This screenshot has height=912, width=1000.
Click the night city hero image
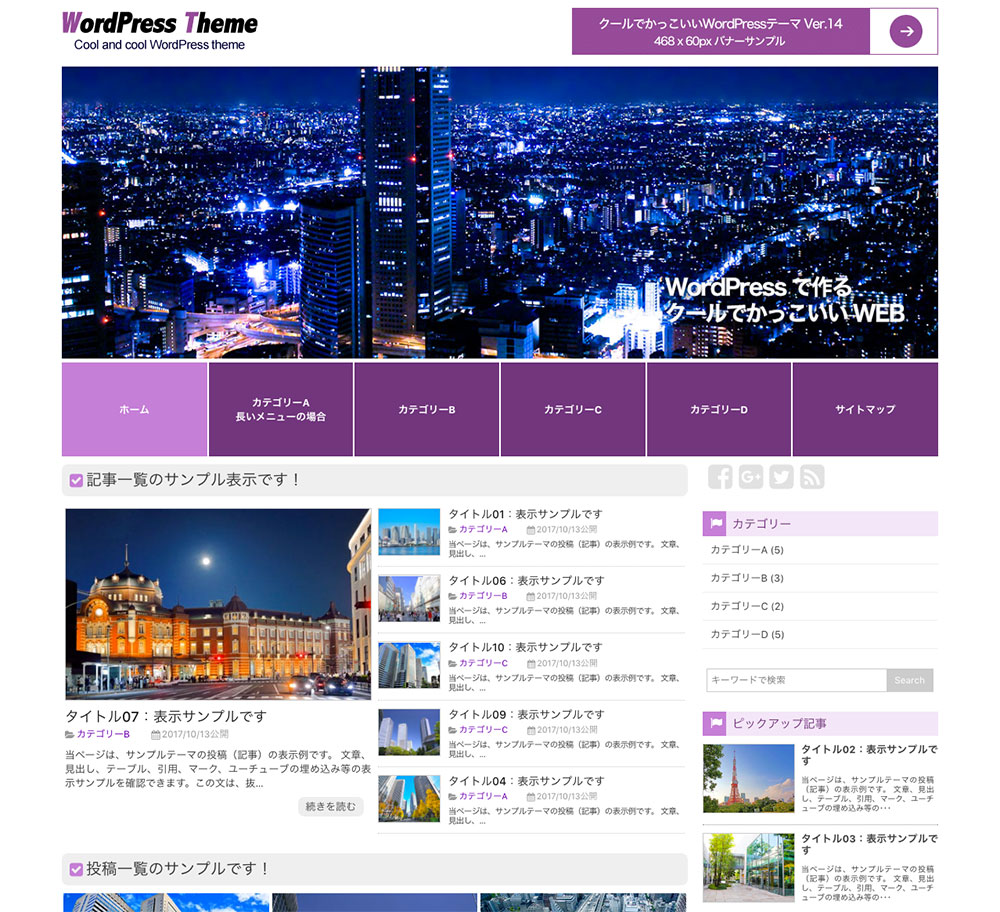tap(500, 212)
